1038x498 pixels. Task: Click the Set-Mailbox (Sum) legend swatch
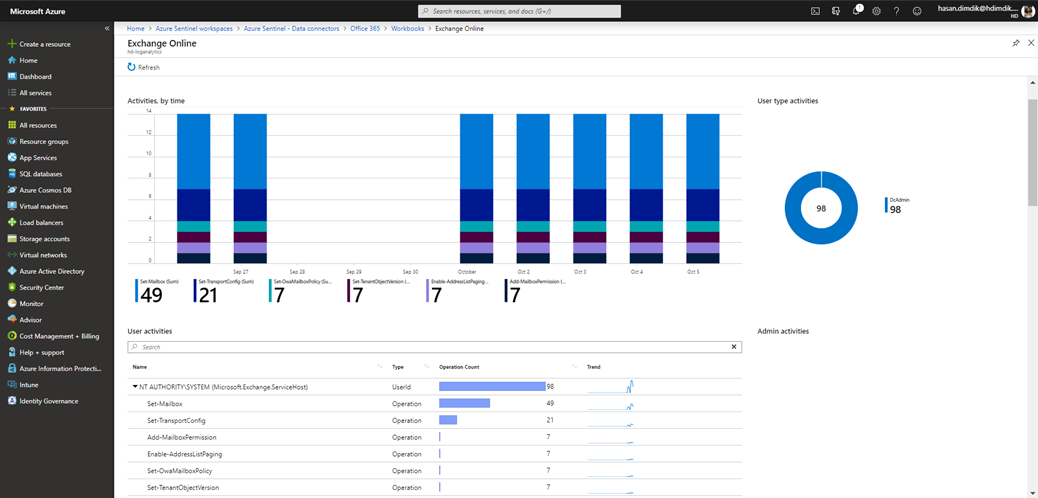coord(136,291)
